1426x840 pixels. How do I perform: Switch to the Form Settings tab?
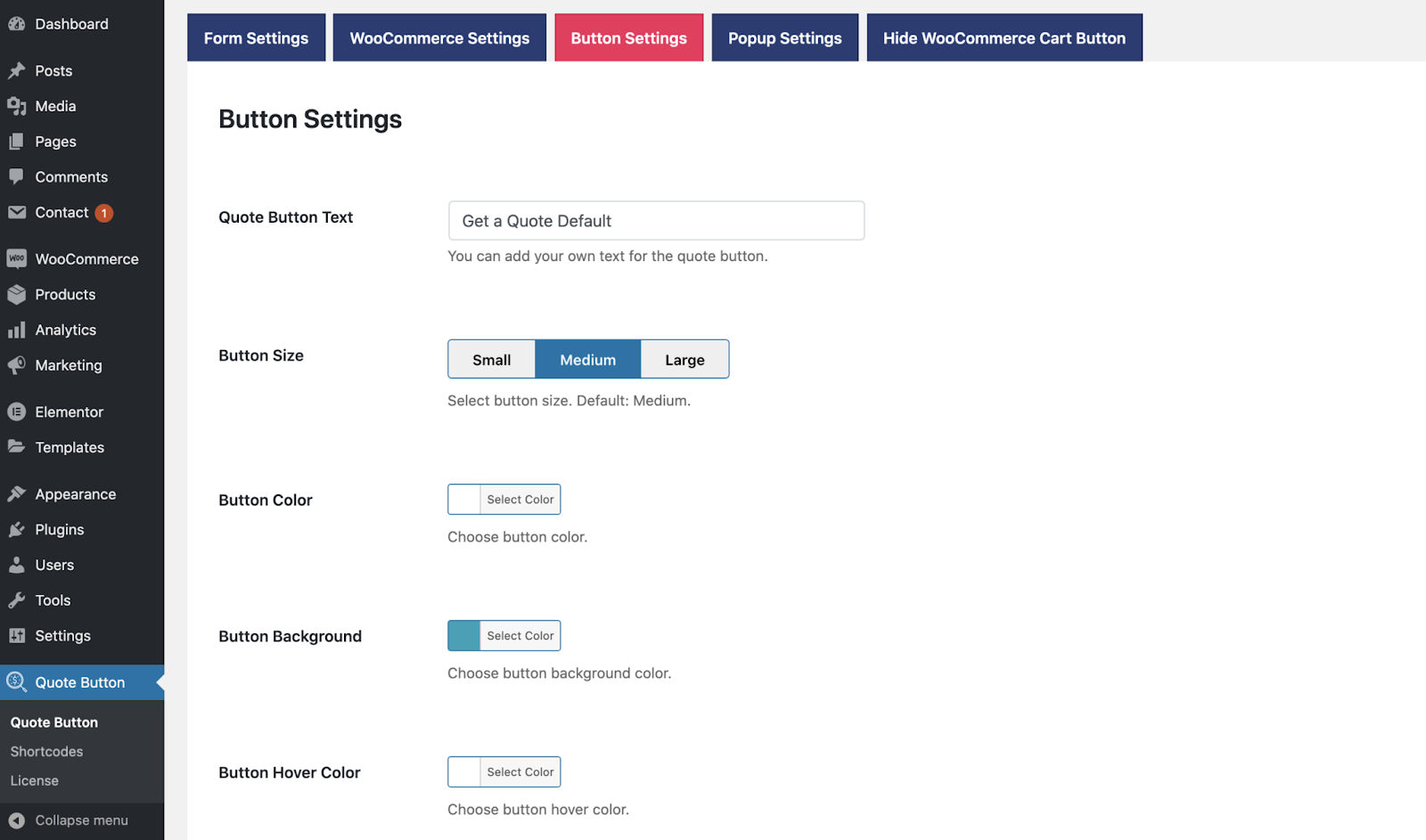point(257,38)
